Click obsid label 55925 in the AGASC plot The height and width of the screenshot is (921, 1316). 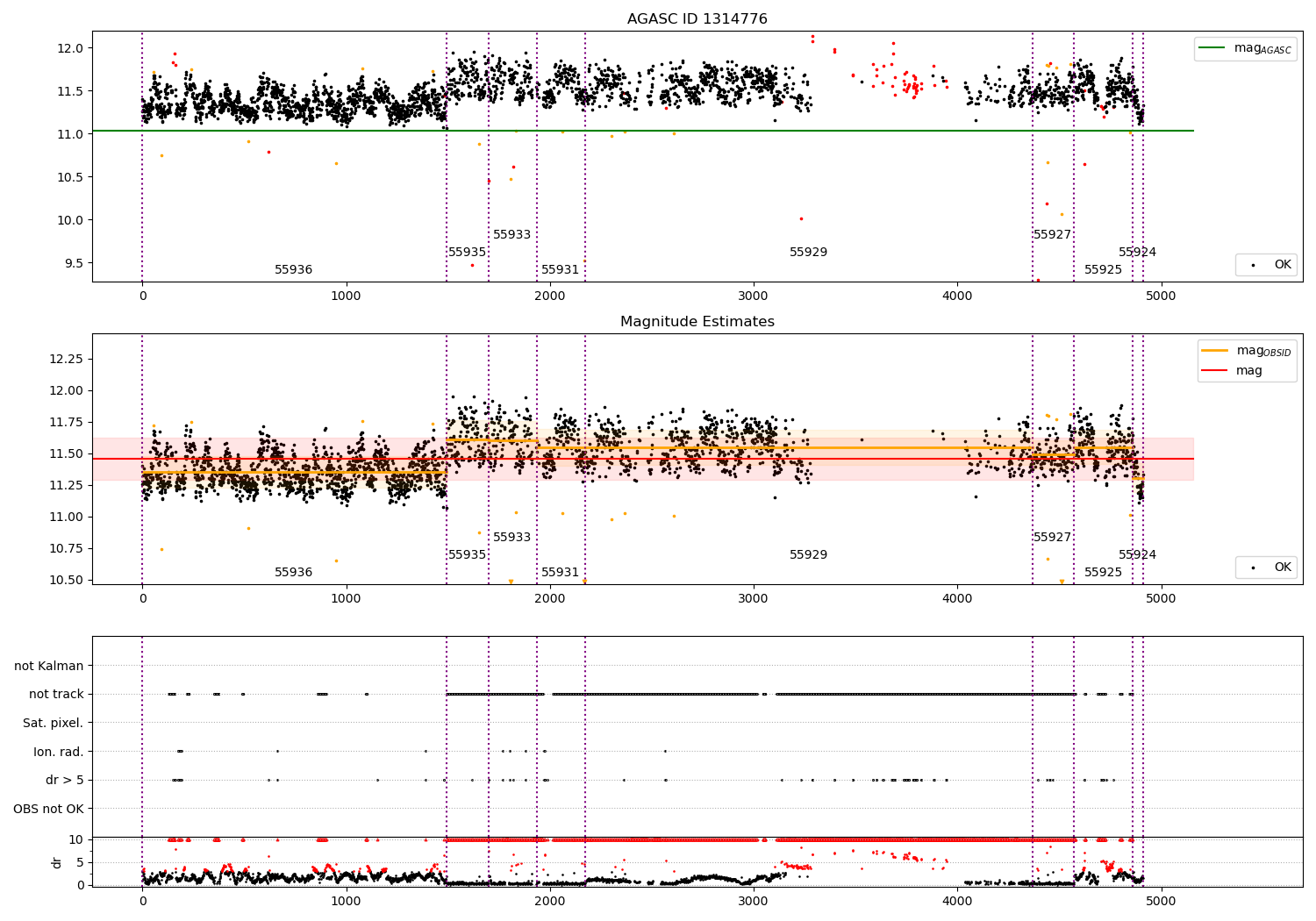[x=1103, y=269]
